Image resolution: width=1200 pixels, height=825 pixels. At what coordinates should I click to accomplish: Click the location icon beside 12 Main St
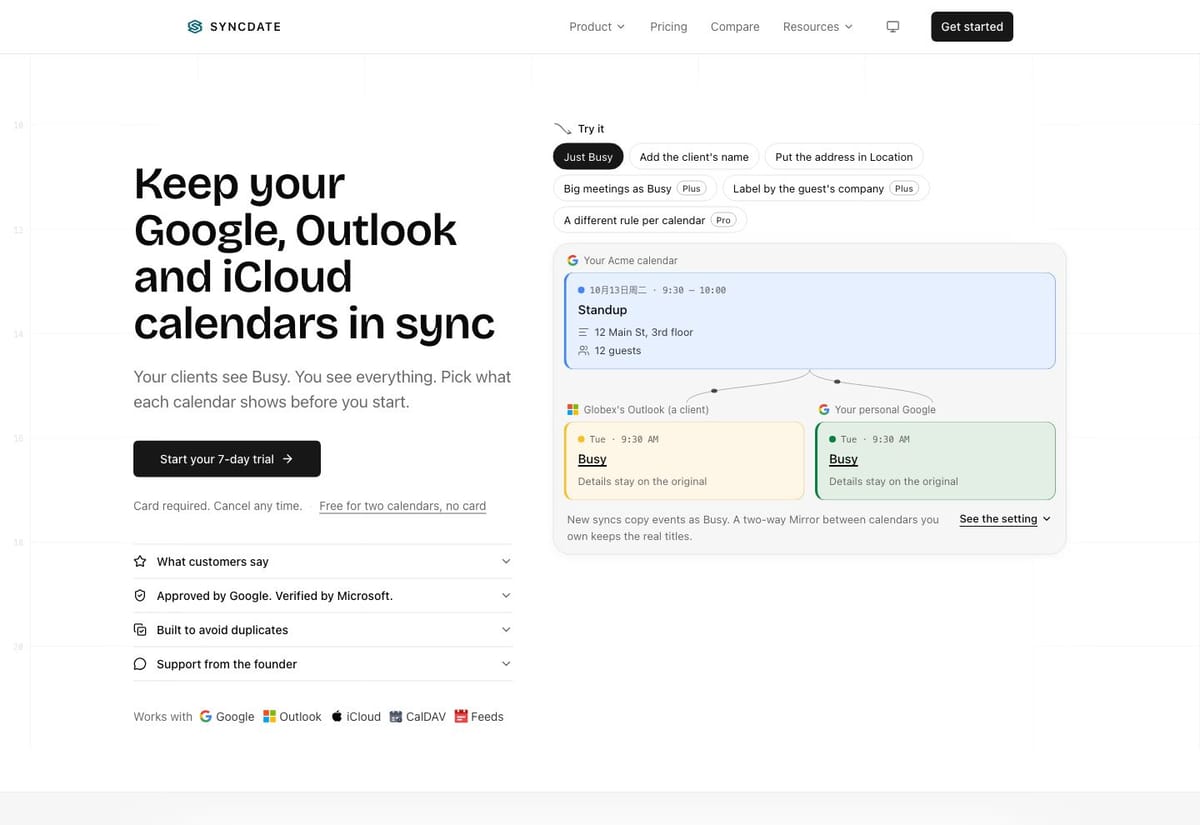(584, 332)
